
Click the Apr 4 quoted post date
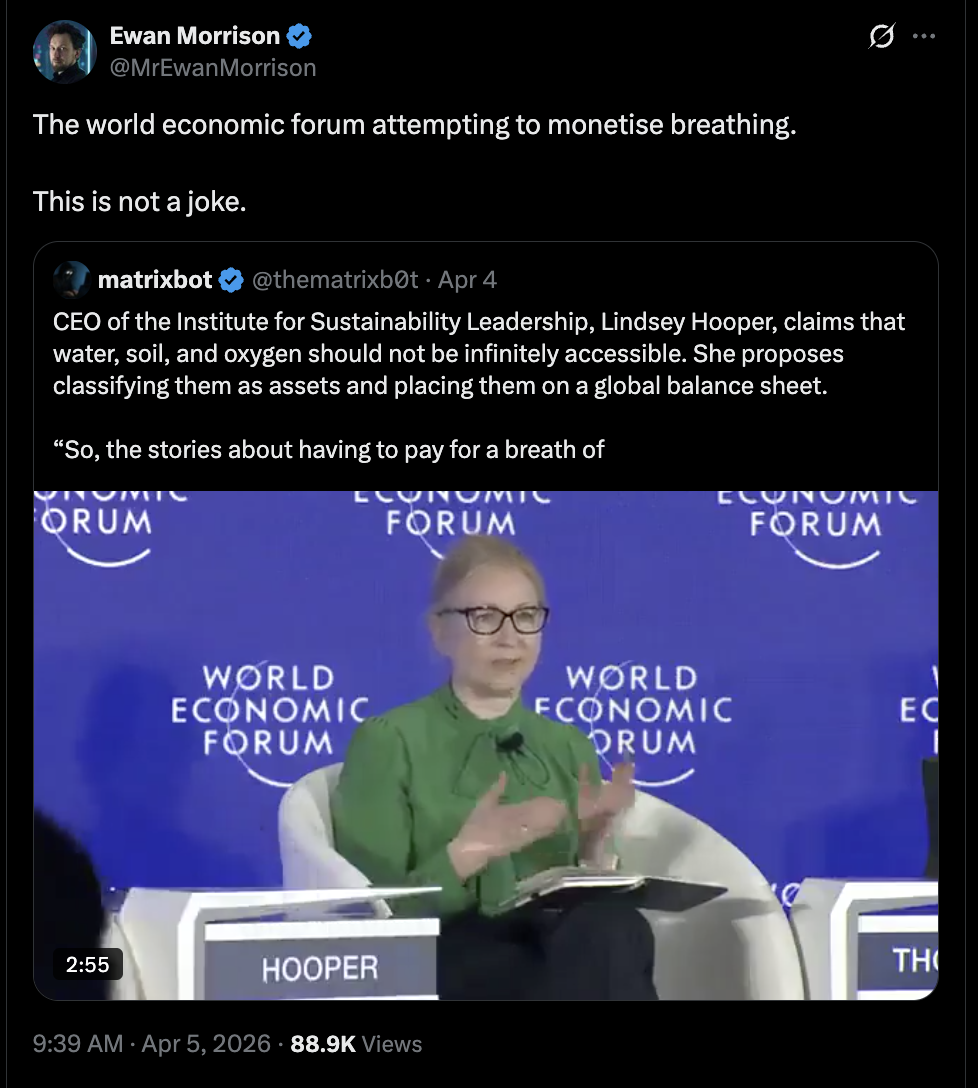click(x=467, y=280)
